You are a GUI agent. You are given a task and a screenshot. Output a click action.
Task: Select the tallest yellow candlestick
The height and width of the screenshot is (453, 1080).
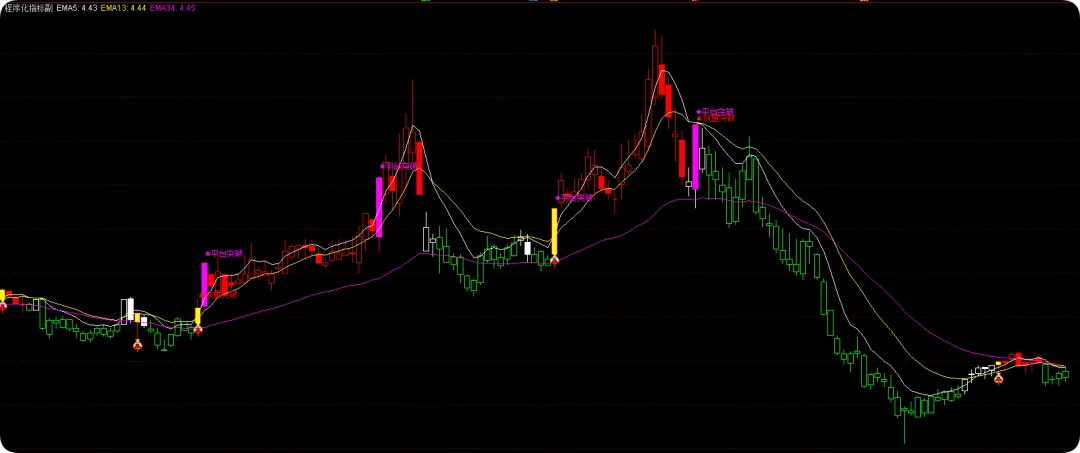coord(554,232)
